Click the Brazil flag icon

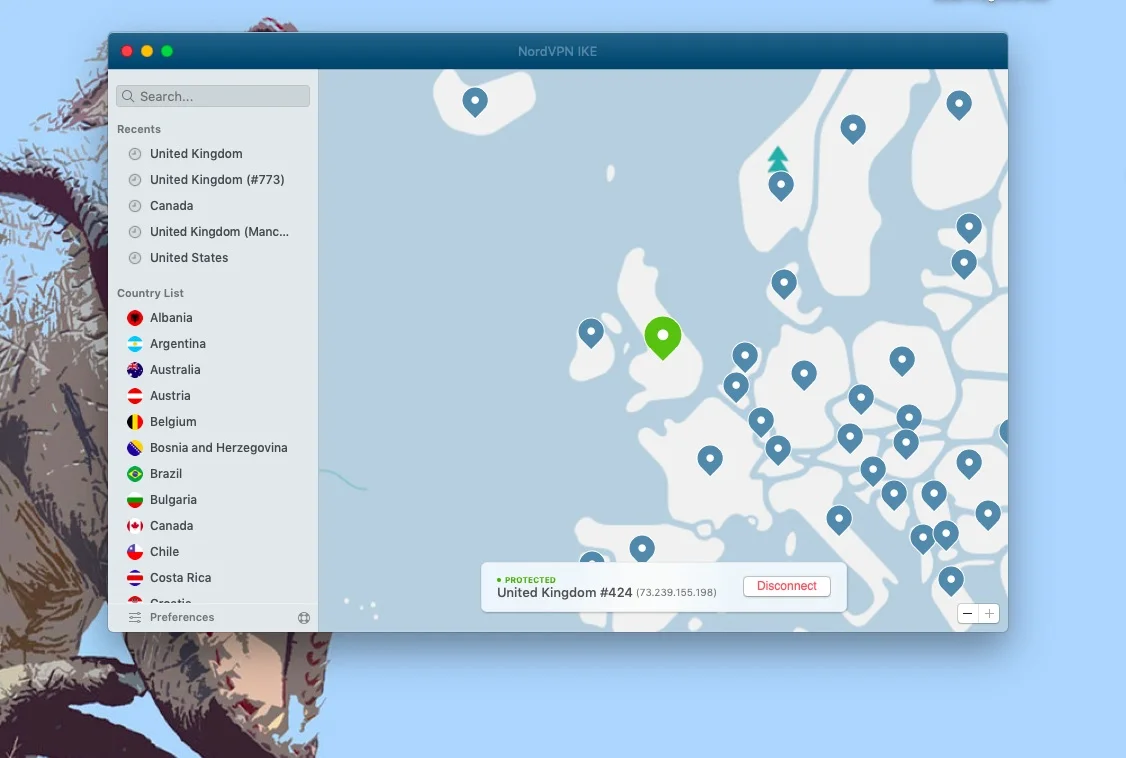coord(135,474)
